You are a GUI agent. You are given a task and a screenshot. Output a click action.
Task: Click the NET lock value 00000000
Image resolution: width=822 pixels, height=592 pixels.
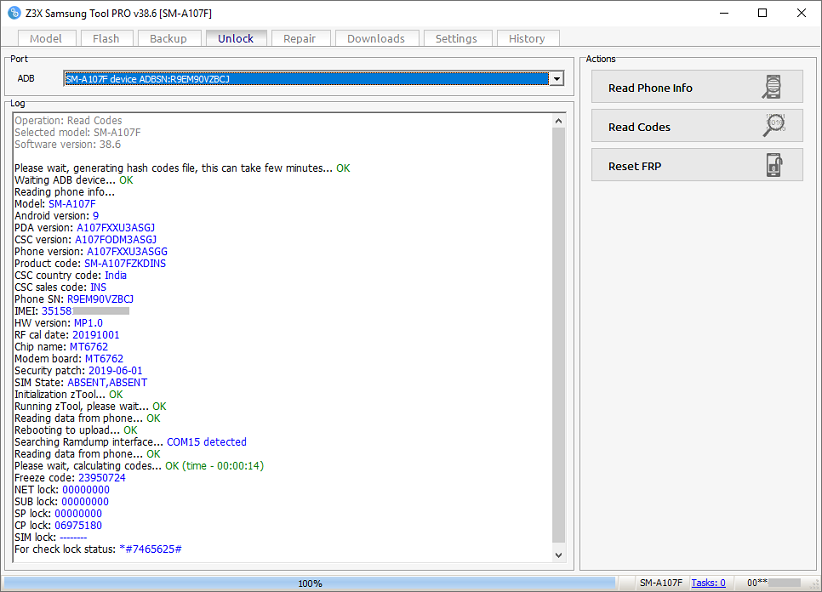86,490
